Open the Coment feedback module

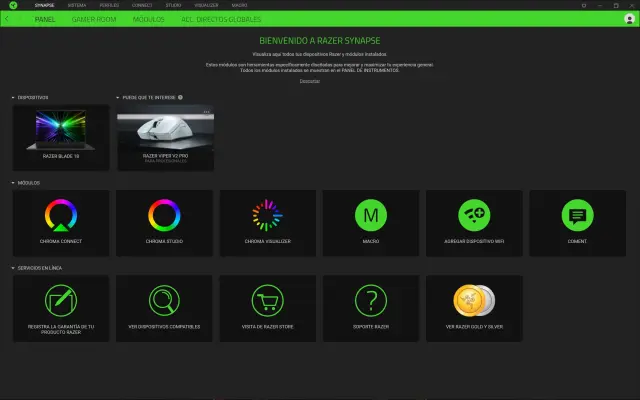tap(577, 214)
